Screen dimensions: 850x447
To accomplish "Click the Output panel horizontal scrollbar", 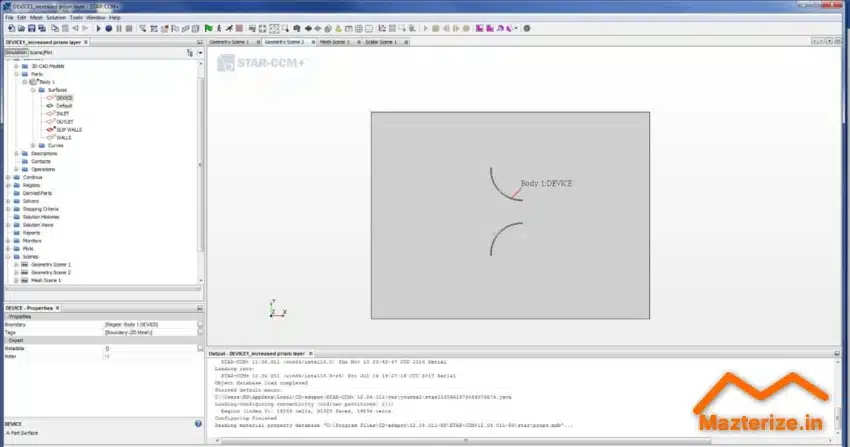I will click(465, 440).
